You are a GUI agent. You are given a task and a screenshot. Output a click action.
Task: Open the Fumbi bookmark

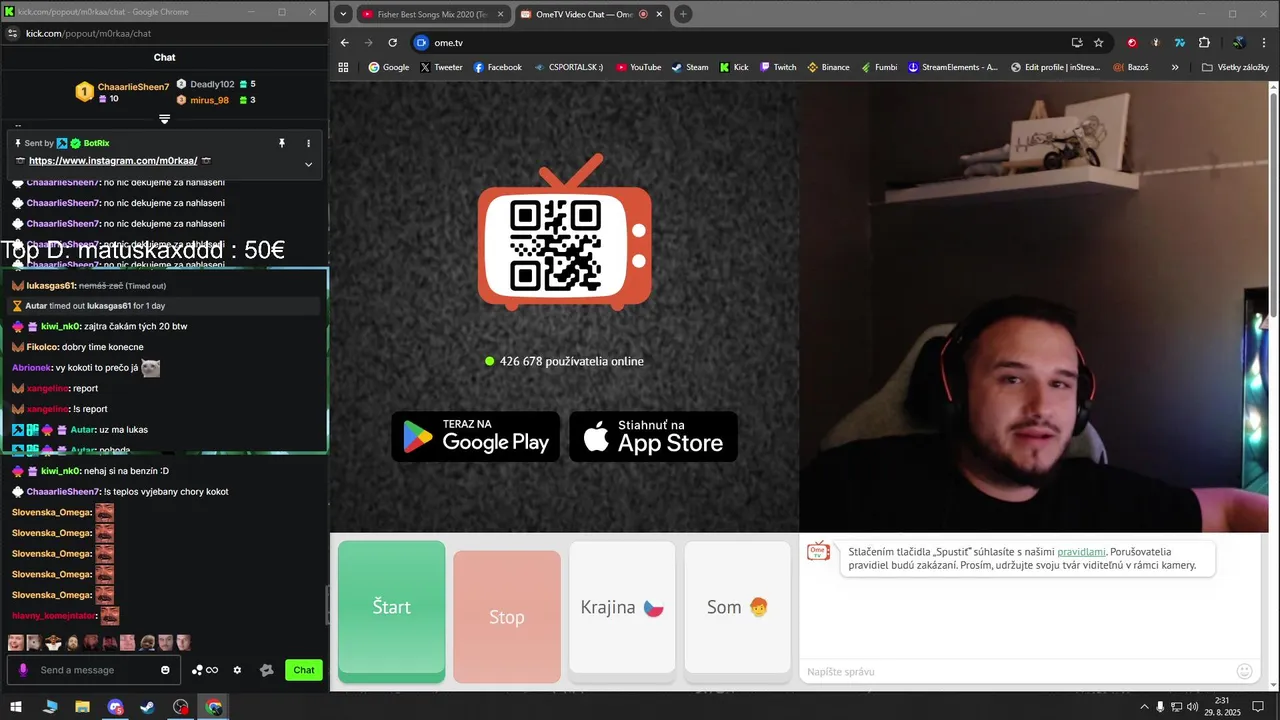pos(878,67)
